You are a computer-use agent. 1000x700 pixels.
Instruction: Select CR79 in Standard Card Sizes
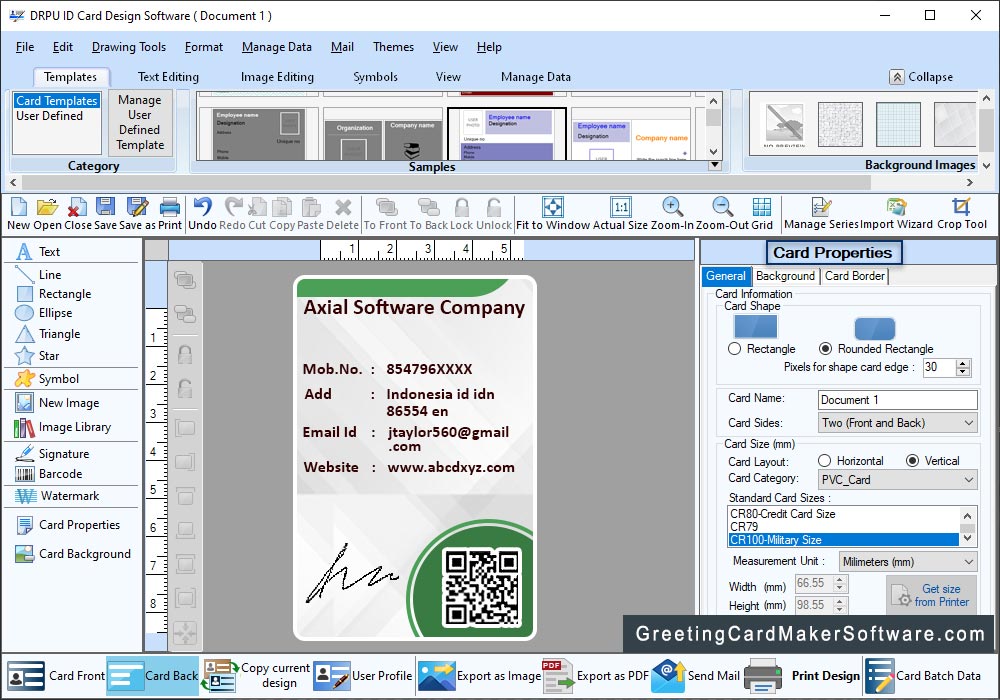[843, 527]
